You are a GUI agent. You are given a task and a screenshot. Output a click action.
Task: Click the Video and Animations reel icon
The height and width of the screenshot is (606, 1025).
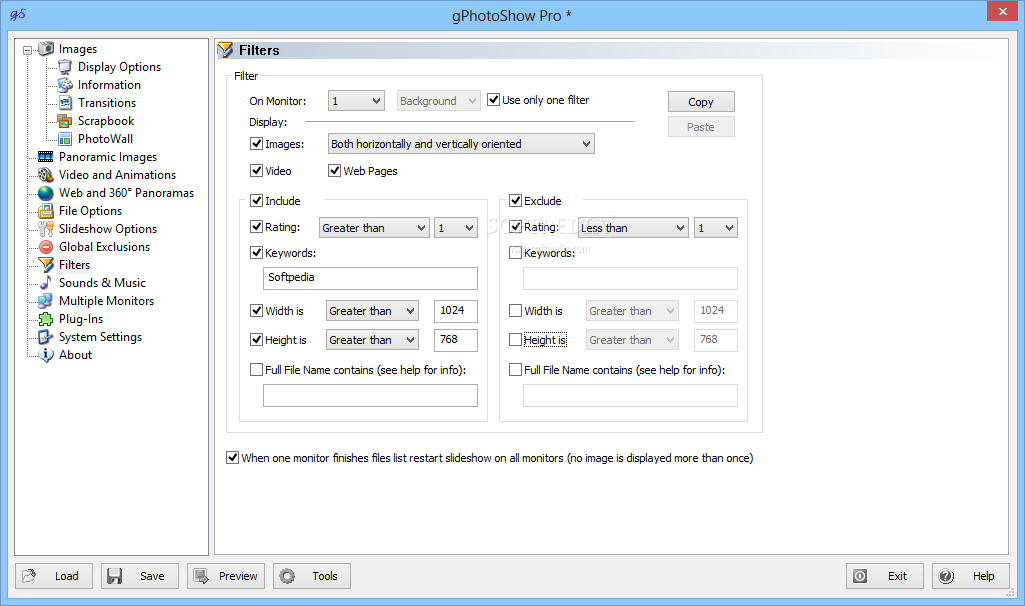coord(46,175)
